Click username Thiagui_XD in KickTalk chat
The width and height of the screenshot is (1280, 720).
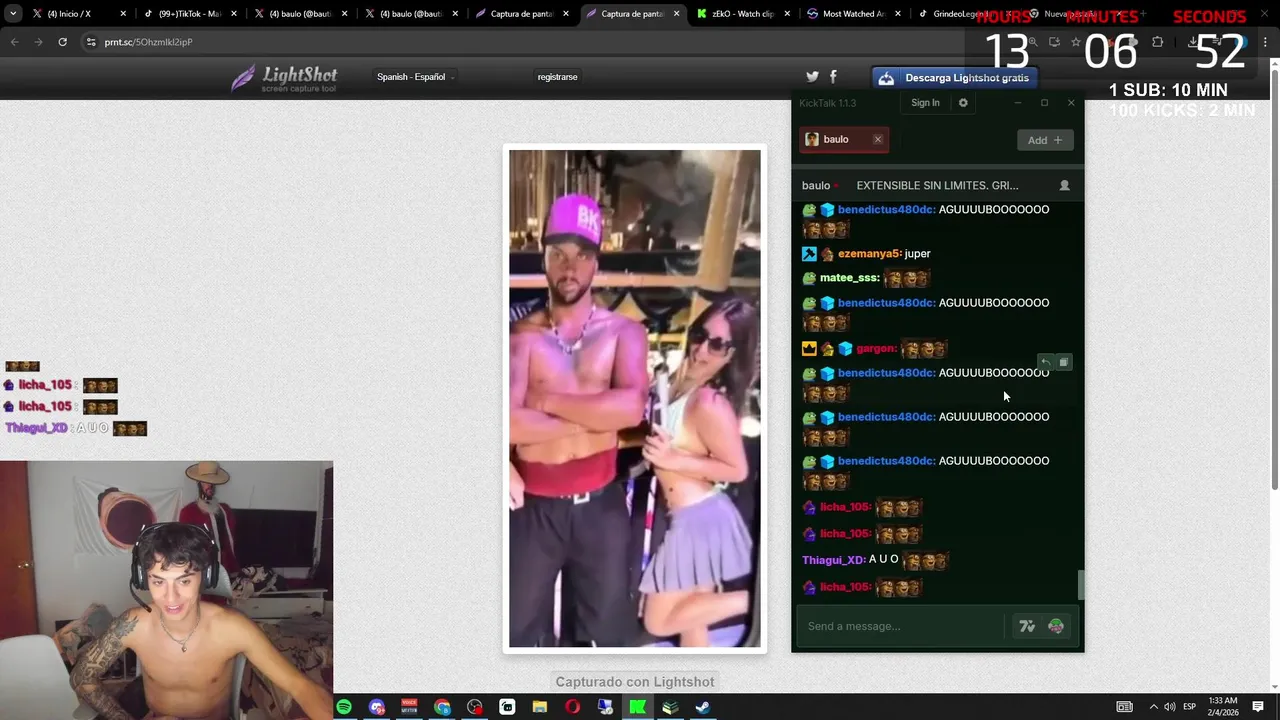pos(833,560)
